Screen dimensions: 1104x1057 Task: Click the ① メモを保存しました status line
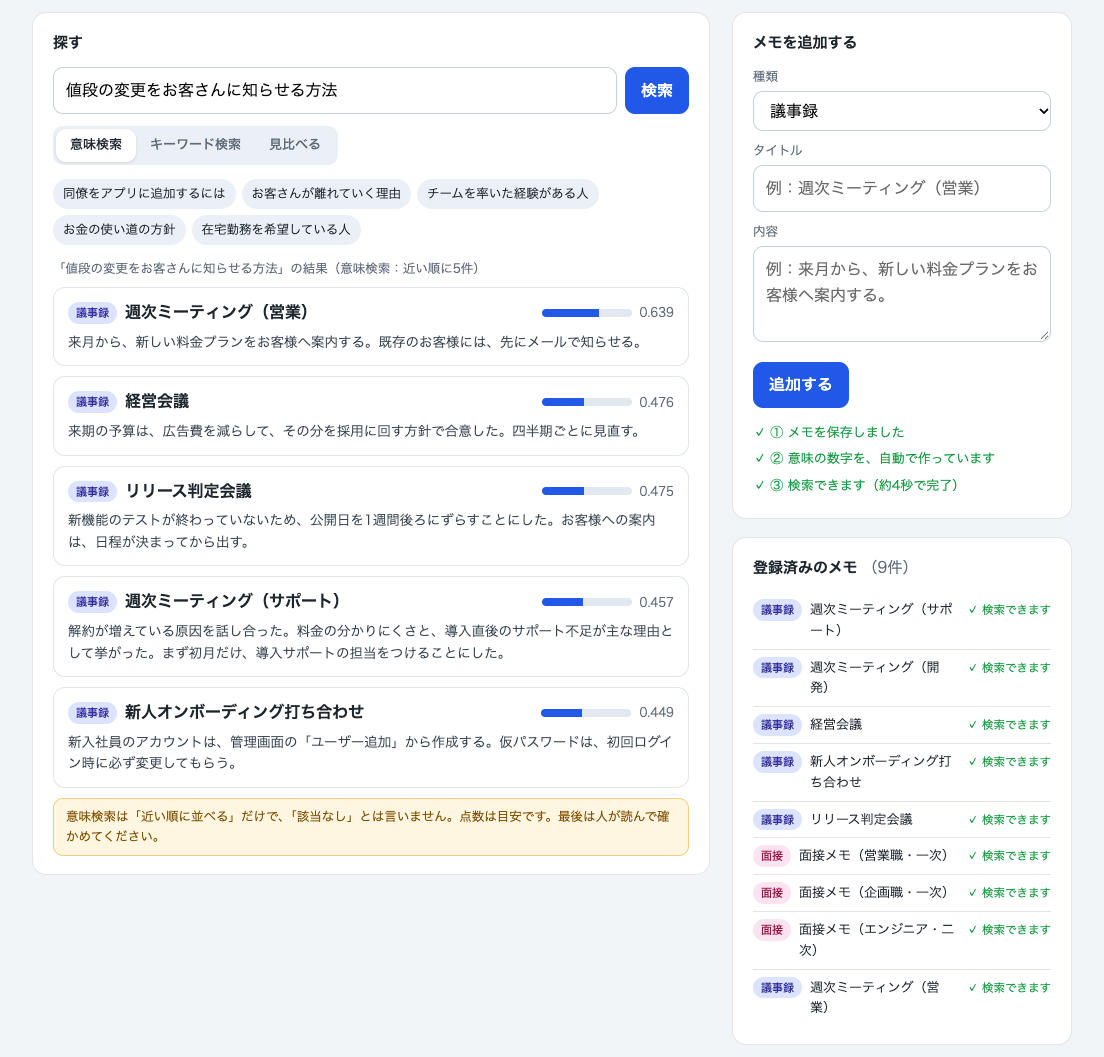coord(829,432)
